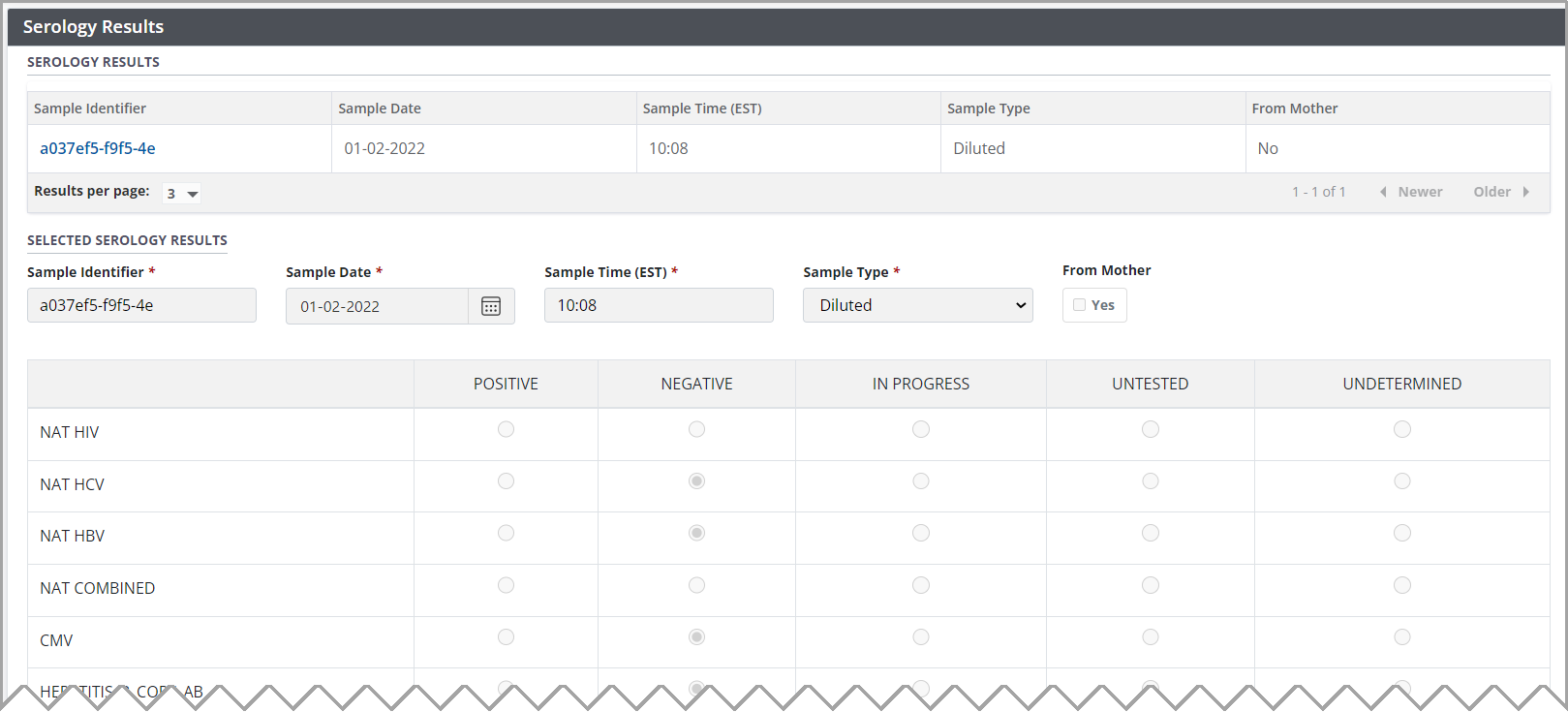Click the From Mother No cell

point(1398,148)
